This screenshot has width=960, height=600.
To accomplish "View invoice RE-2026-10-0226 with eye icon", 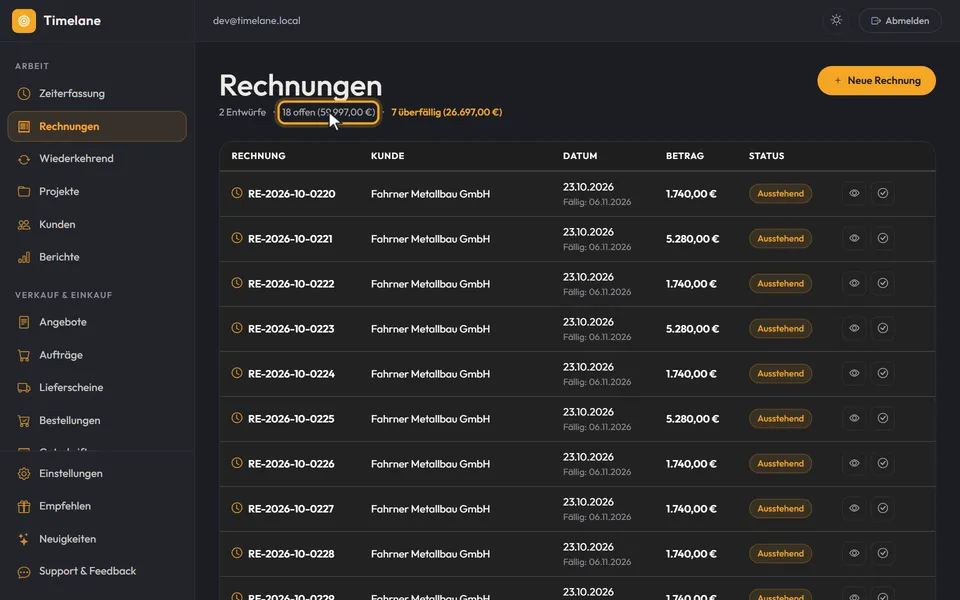I will (854, 463).
